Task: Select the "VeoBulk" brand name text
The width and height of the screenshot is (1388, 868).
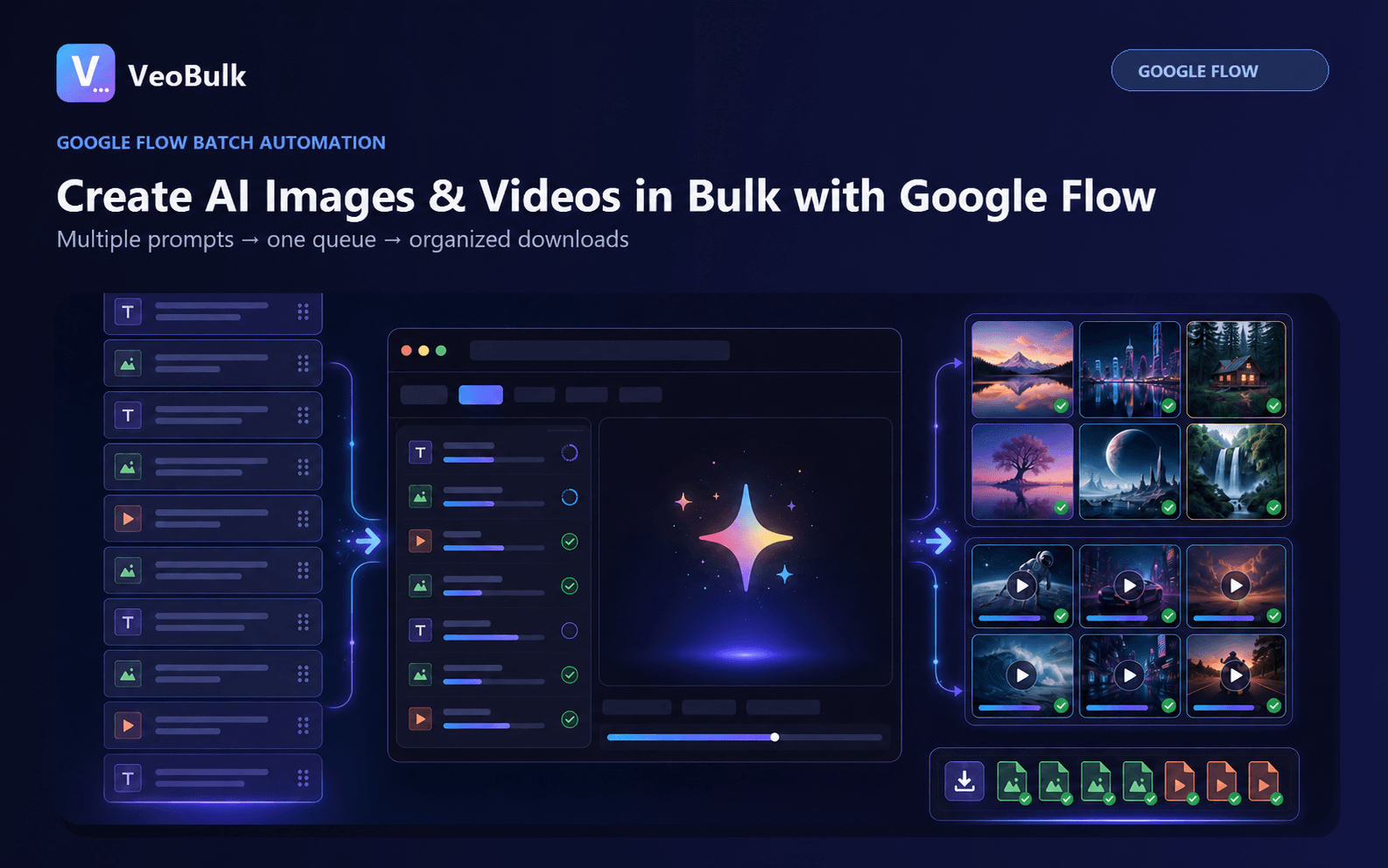Action: click(x=187, y=76)
